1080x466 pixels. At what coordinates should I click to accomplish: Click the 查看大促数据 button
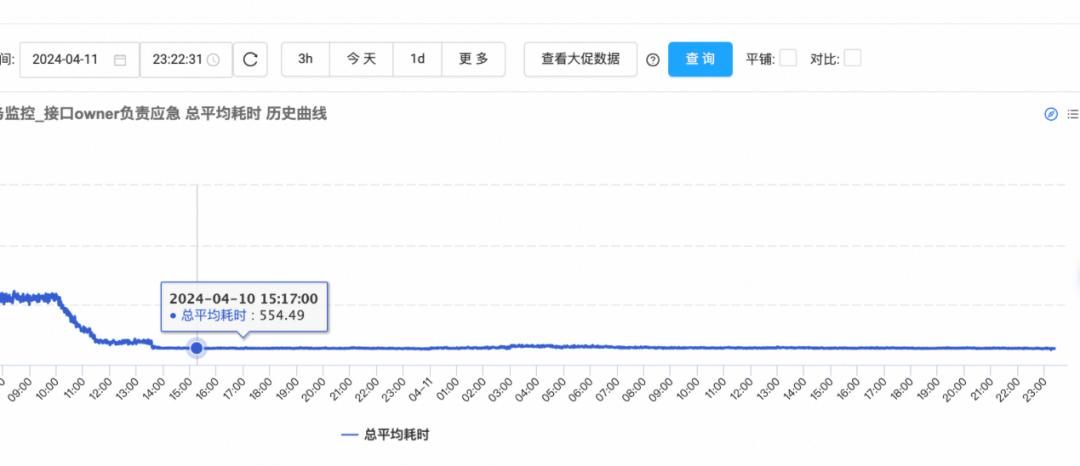pyautogui.click(x=581, y=59)
